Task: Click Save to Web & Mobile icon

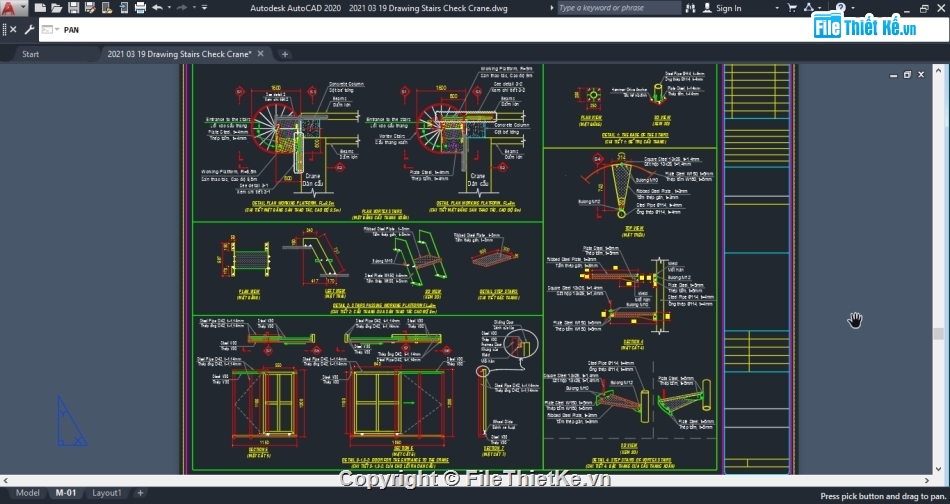Action: (x=124, y=8)
